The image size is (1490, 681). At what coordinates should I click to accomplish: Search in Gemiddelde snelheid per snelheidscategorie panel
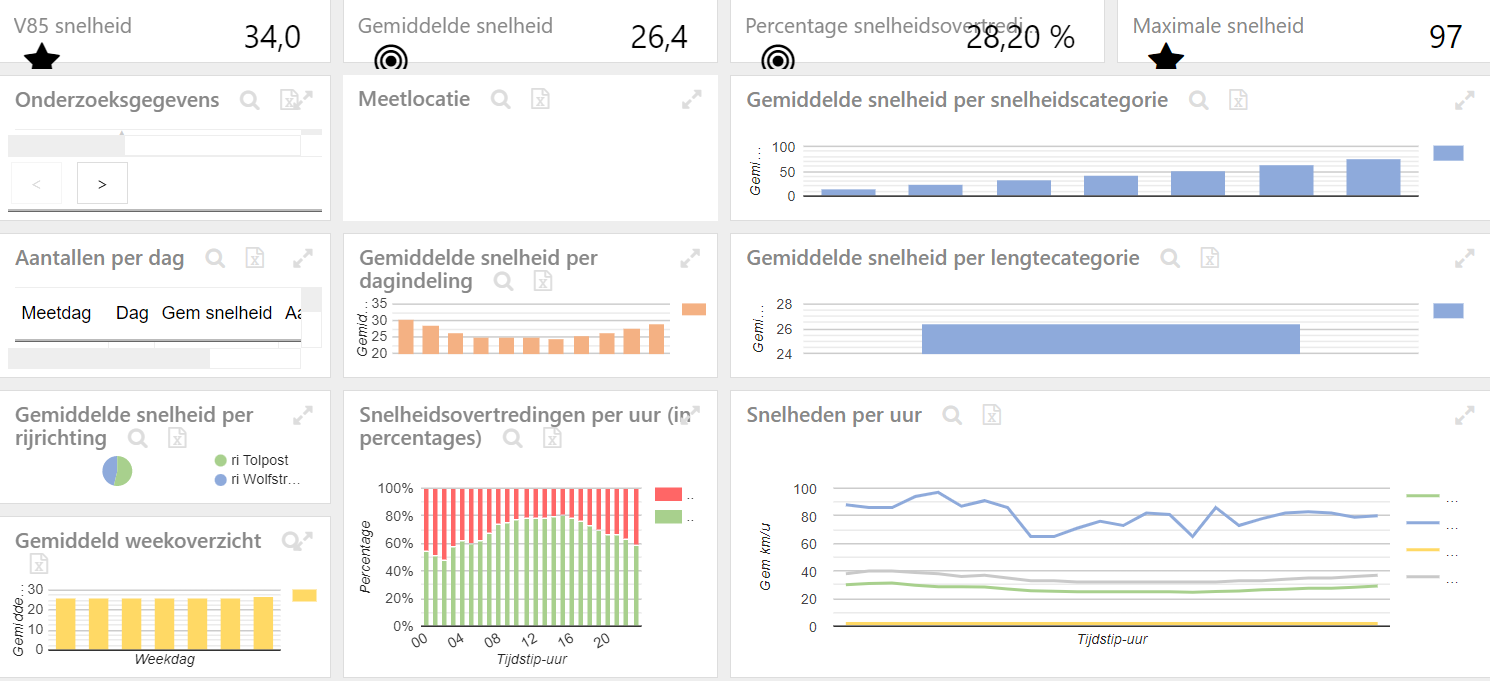1199,100
